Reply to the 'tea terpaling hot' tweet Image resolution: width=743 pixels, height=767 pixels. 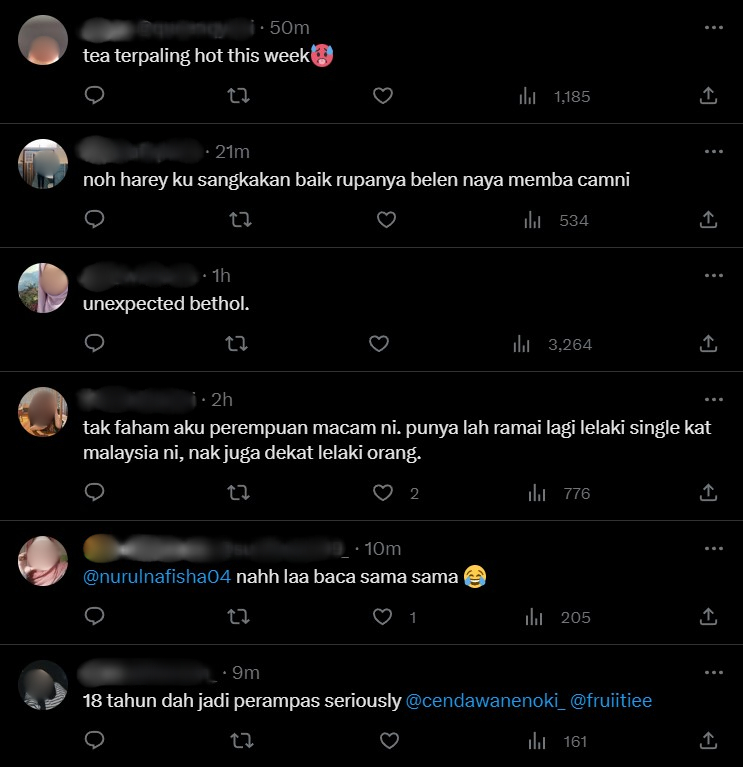94,96
